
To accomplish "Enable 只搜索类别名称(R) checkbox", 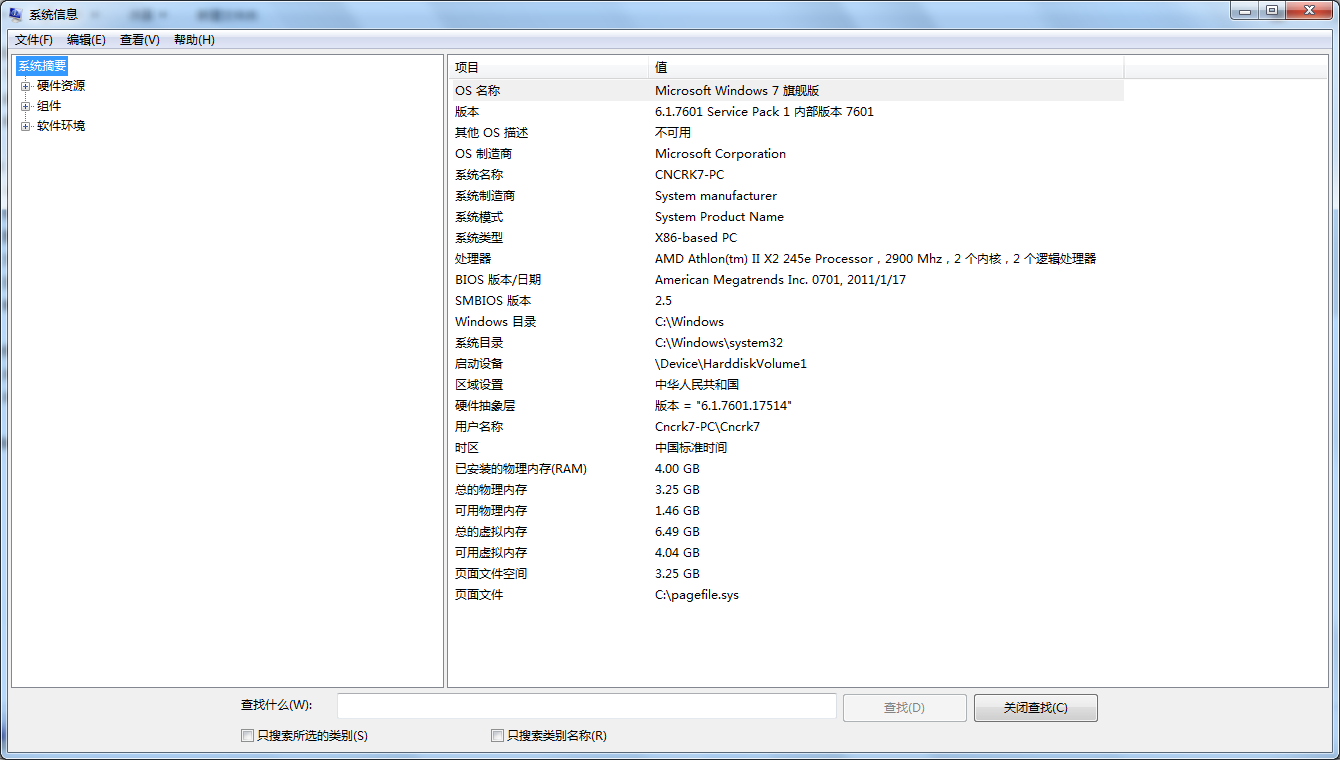I will pos(497,736).
